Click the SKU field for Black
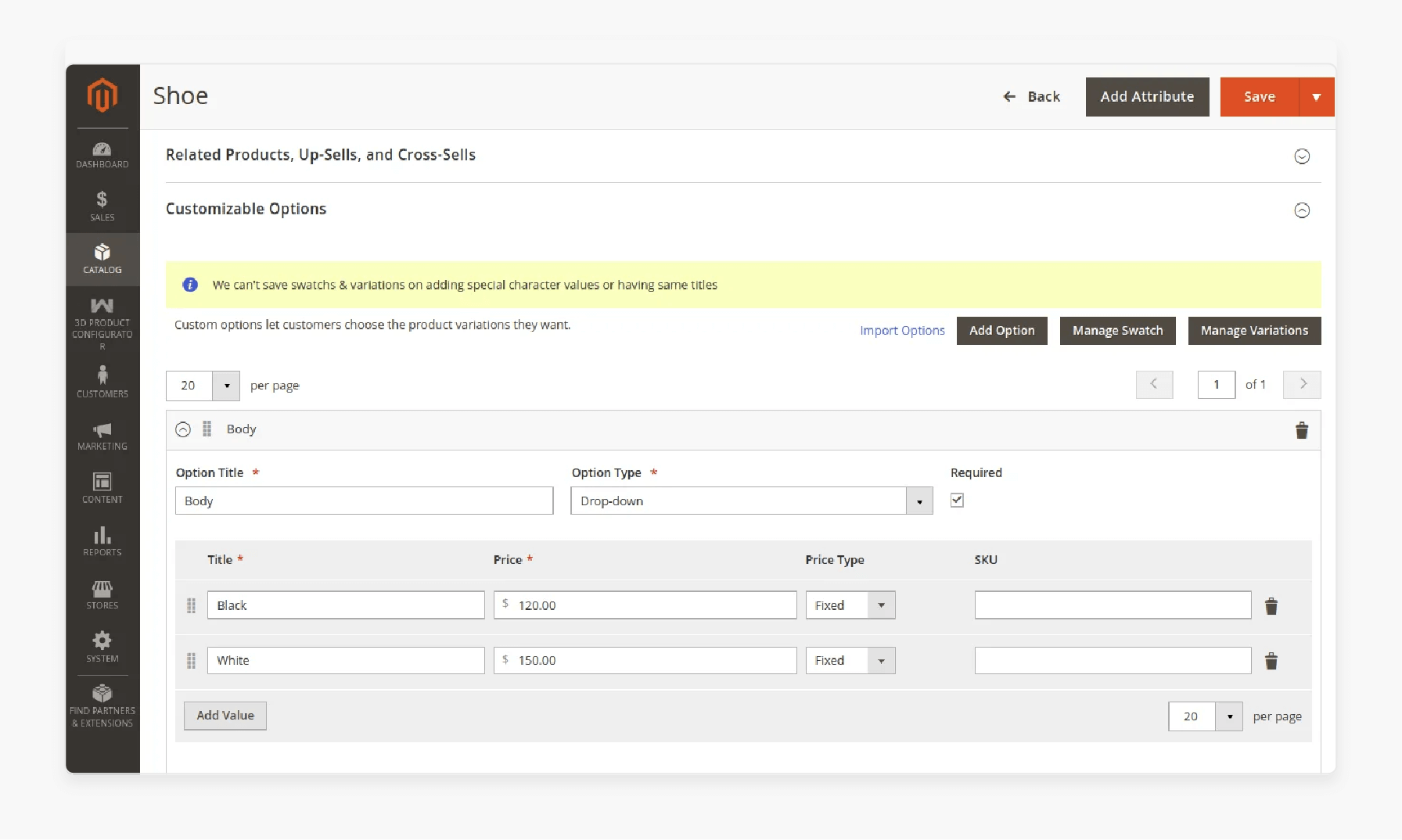This screenshot has height=840, width=1402. (1113, 605)
